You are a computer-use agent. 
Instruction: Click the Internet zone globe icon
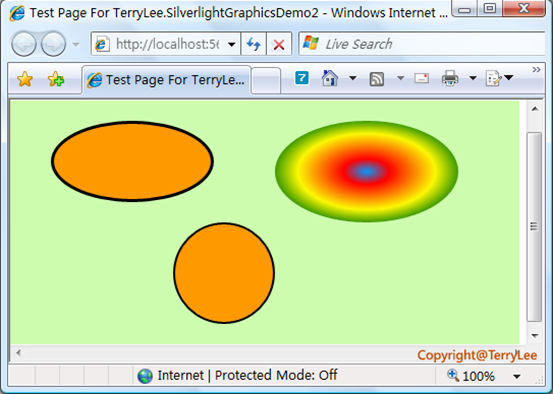[x=145, y=376]
